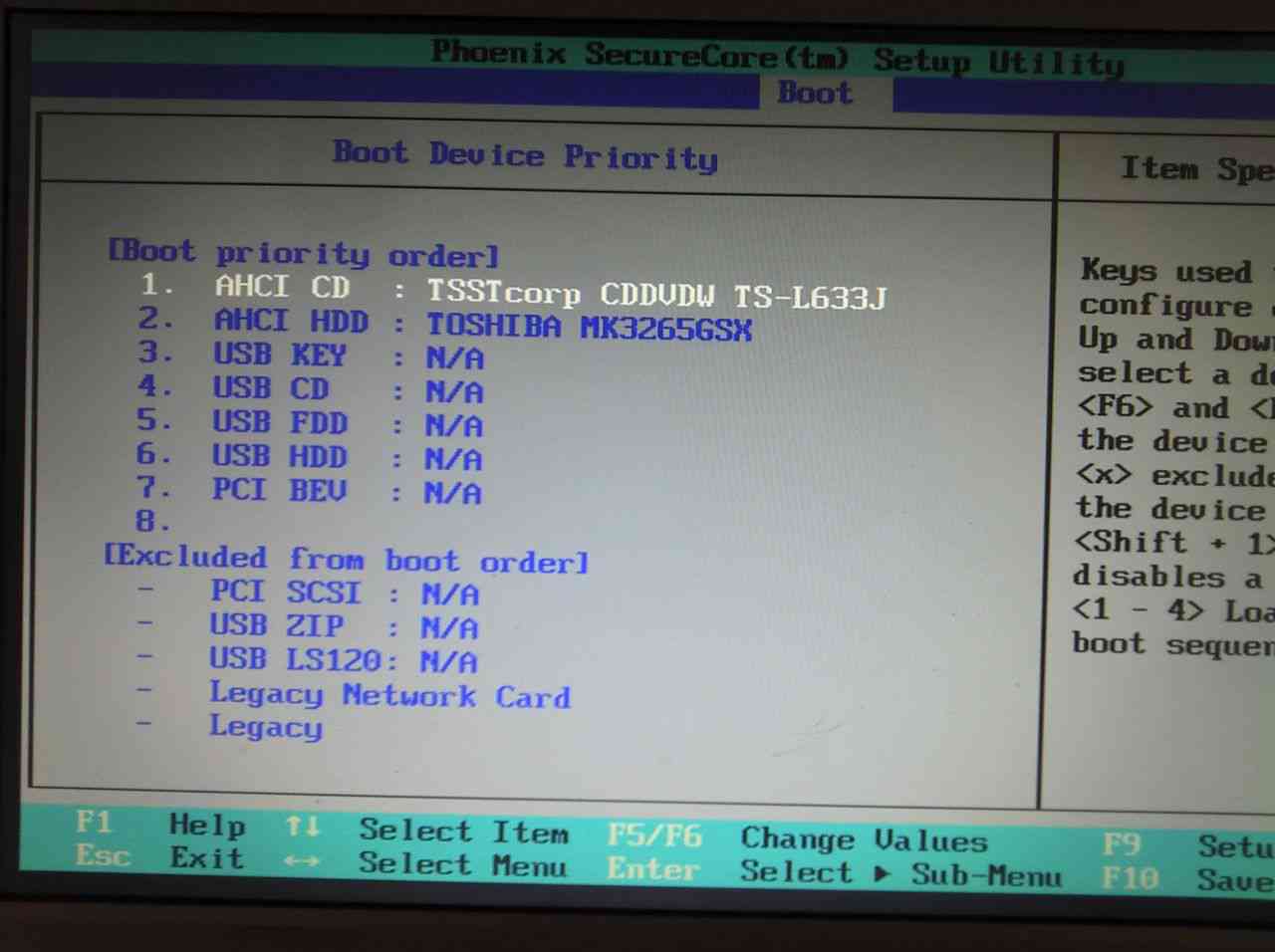
Task: Select the PCI BEV boot entry
Action: (x=308, y=491)
